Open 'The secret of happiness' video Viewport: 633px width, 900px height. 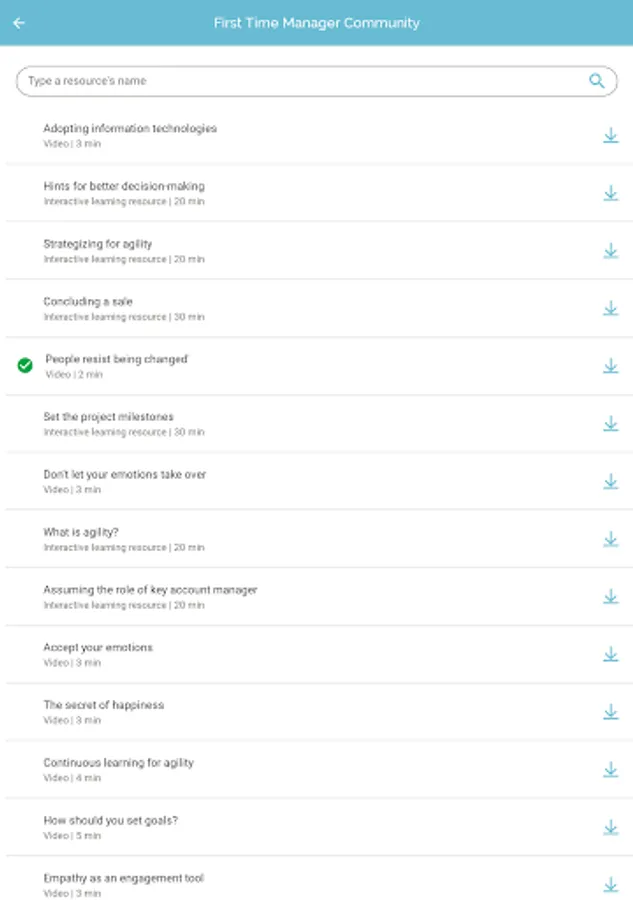pyautogui.click(x=319, y=712)
